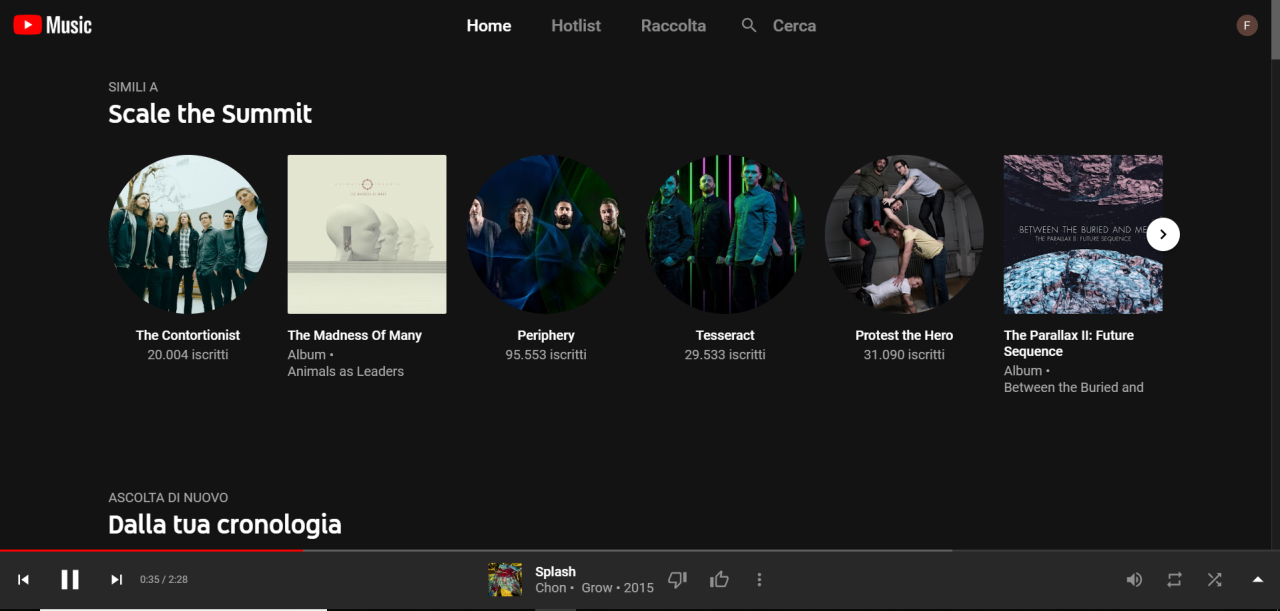Open The Contortionist artist image
1280x611 pixels.
tap(188, 234)
